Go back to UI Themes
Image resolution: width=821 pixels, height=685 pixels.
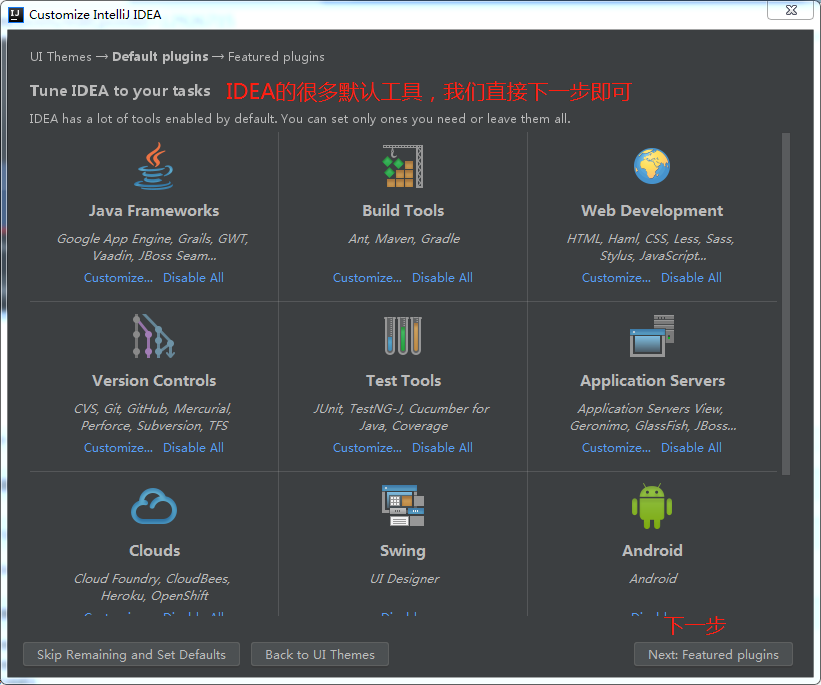pyautogui.click(x=320, y=654)
